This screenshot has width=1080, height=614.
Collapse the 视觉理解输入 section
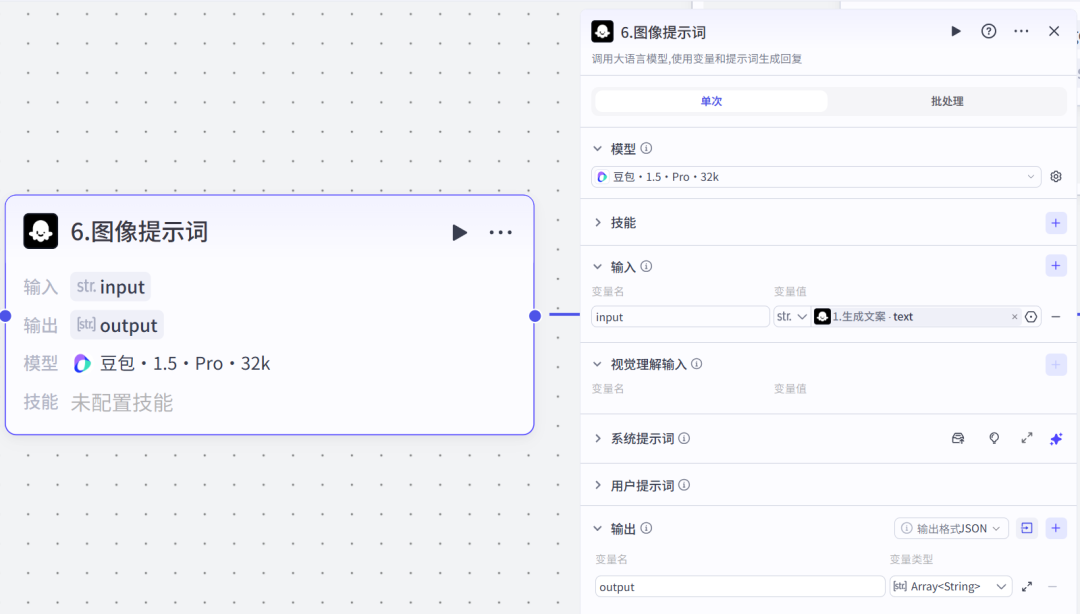598,364
